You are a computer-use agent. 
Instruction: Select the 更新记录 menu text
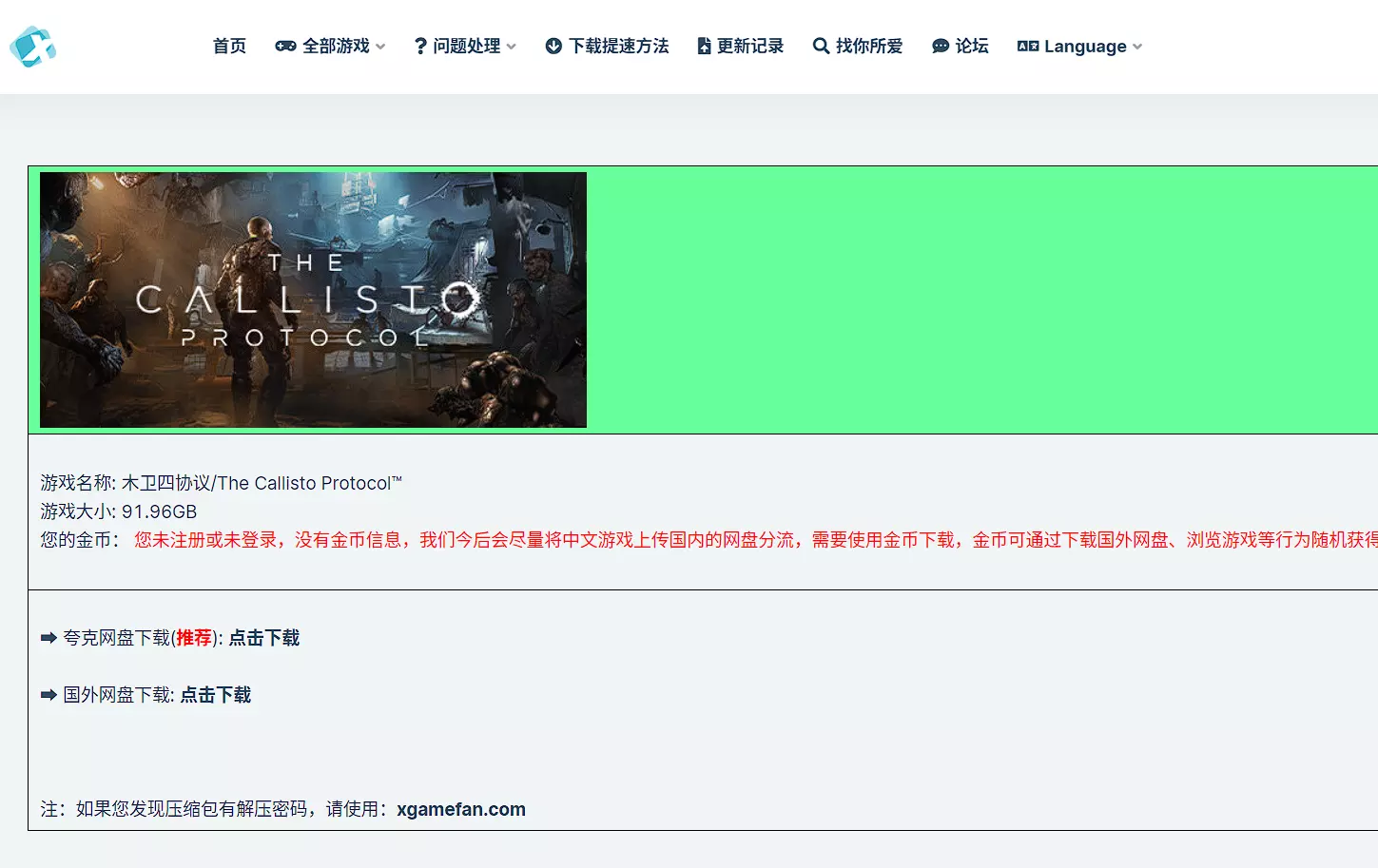click(x=750, y=47)
